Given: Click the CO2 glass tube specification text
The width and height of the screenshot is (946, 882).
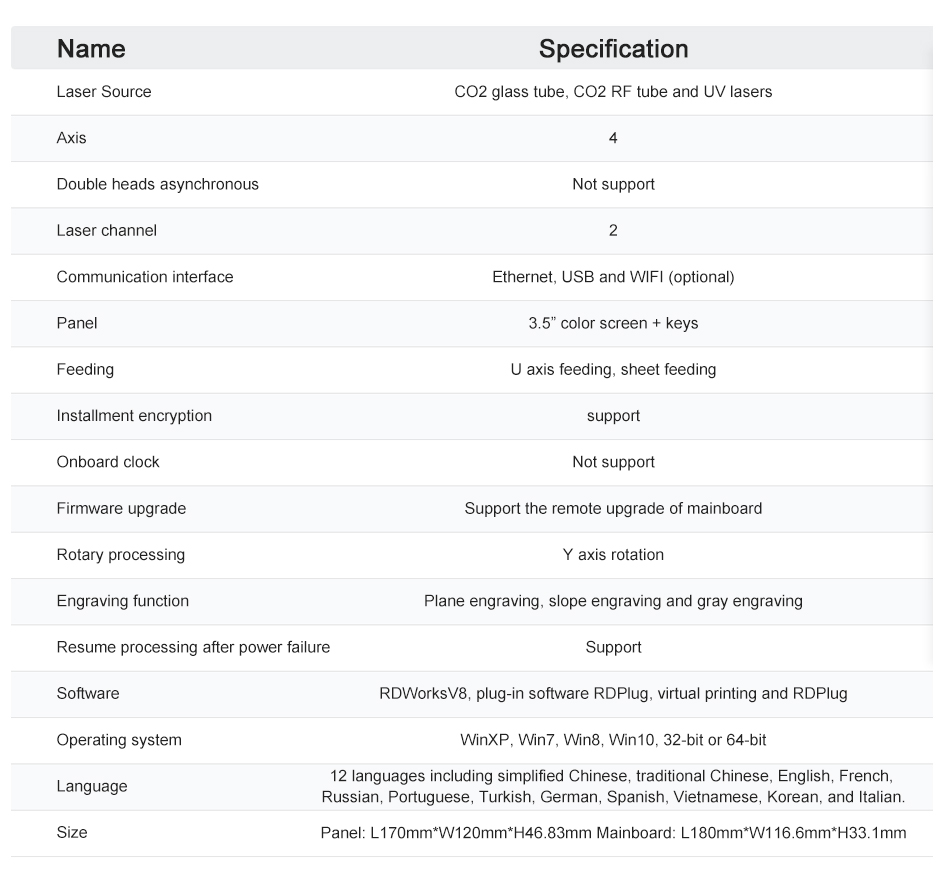Looking at the screenshot, I should click(x=613, y=92).
